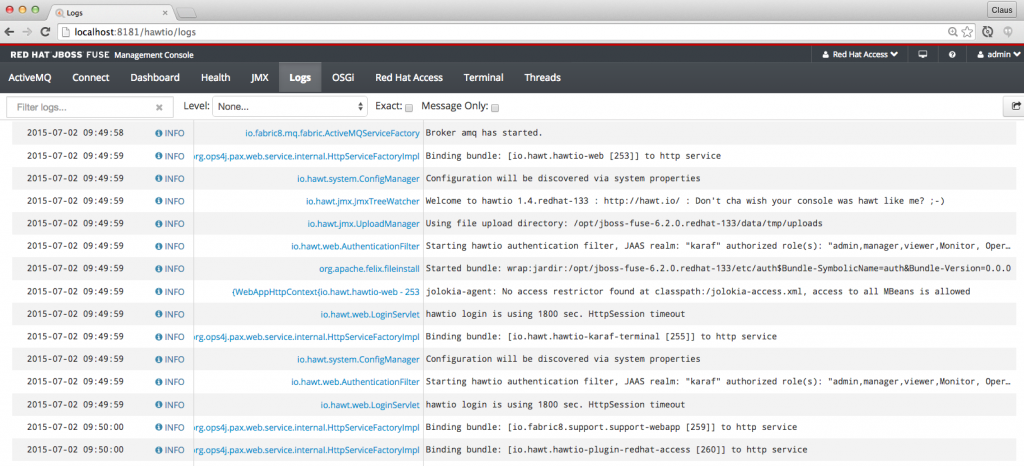Toggle the Message Only checkbox
Viewport: 1024px width, 466px height.
pyautogui.click(x=495, y=108)
